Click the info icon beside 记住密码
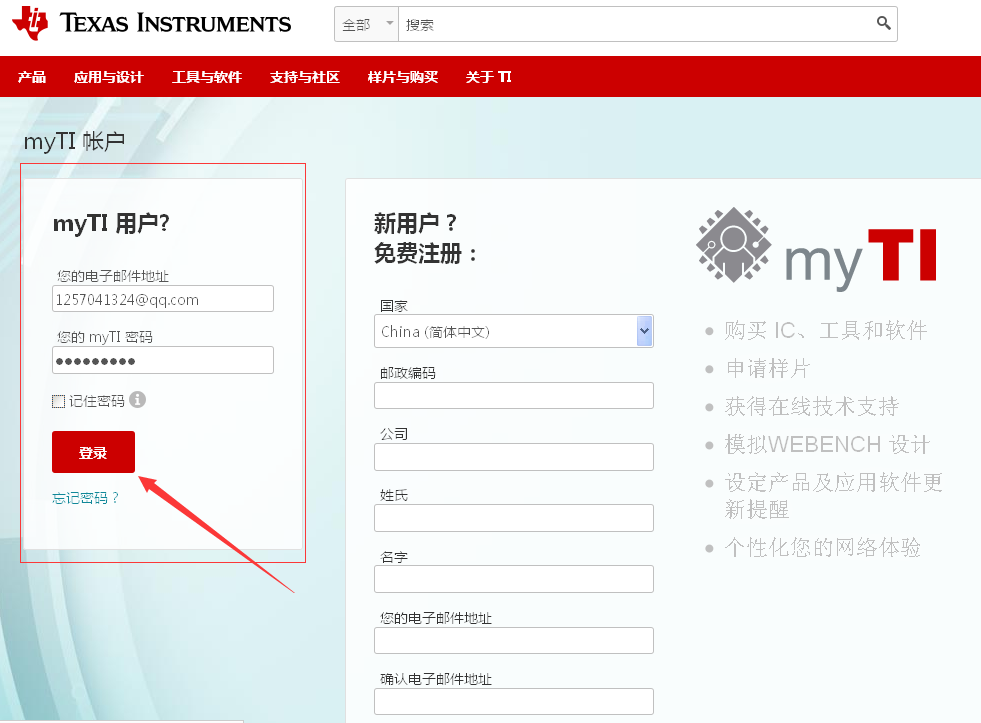This screenshot has width=981, height=723. point(135,400)
